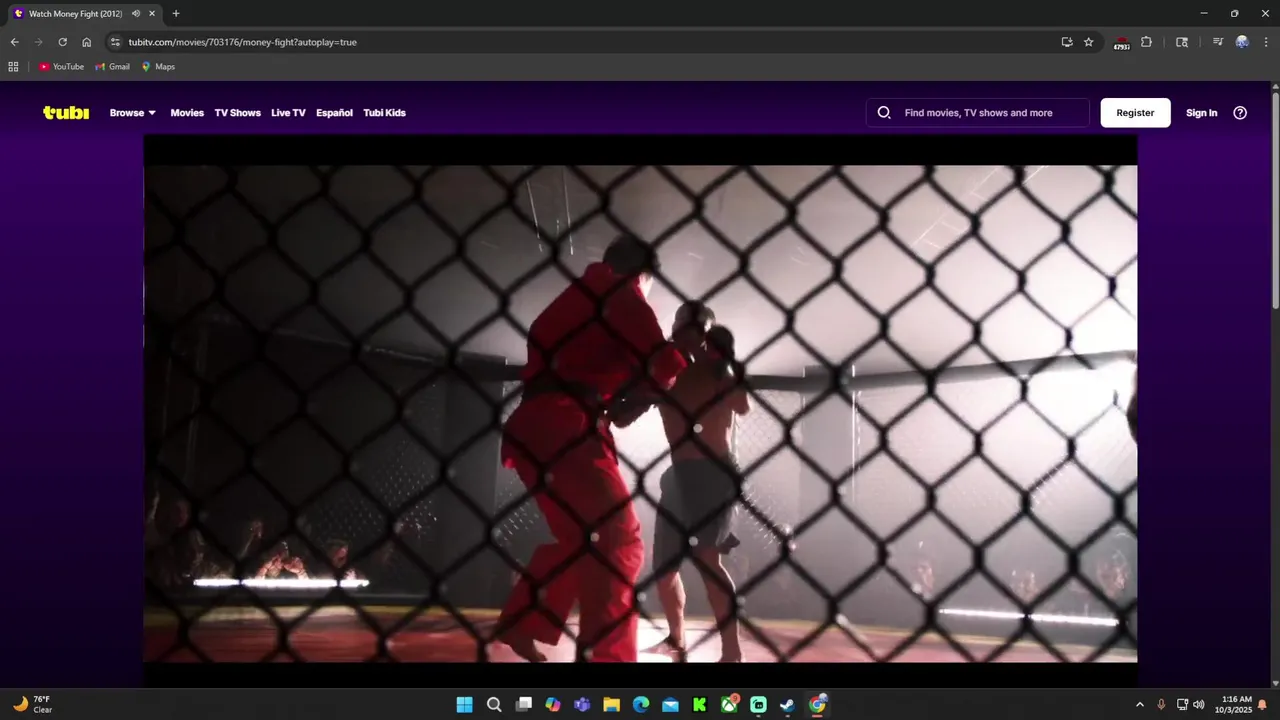1280x720 pixels.
Task: Open the Chrome profile avatar
Action: 1242,42
